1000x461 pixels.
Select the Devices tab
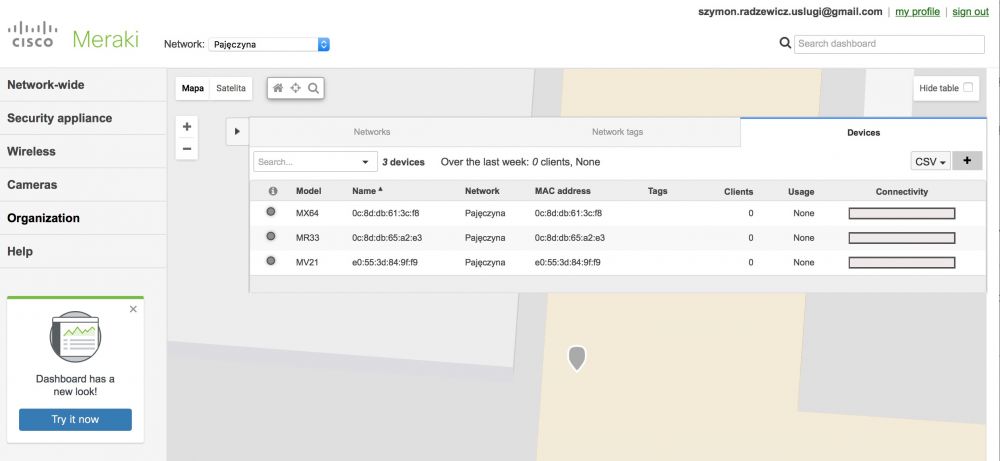864,133
